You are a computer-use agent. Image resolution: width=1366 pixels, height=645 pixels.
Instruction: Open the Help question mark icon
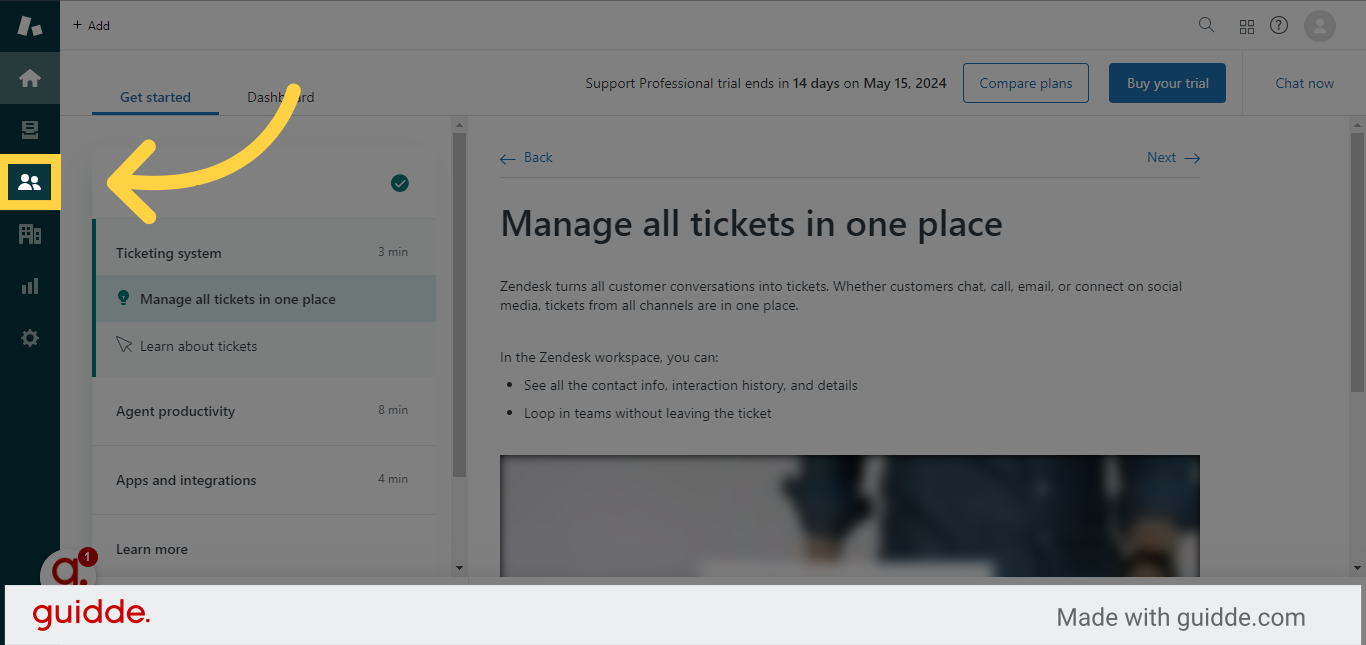(x=1278, y=25)
